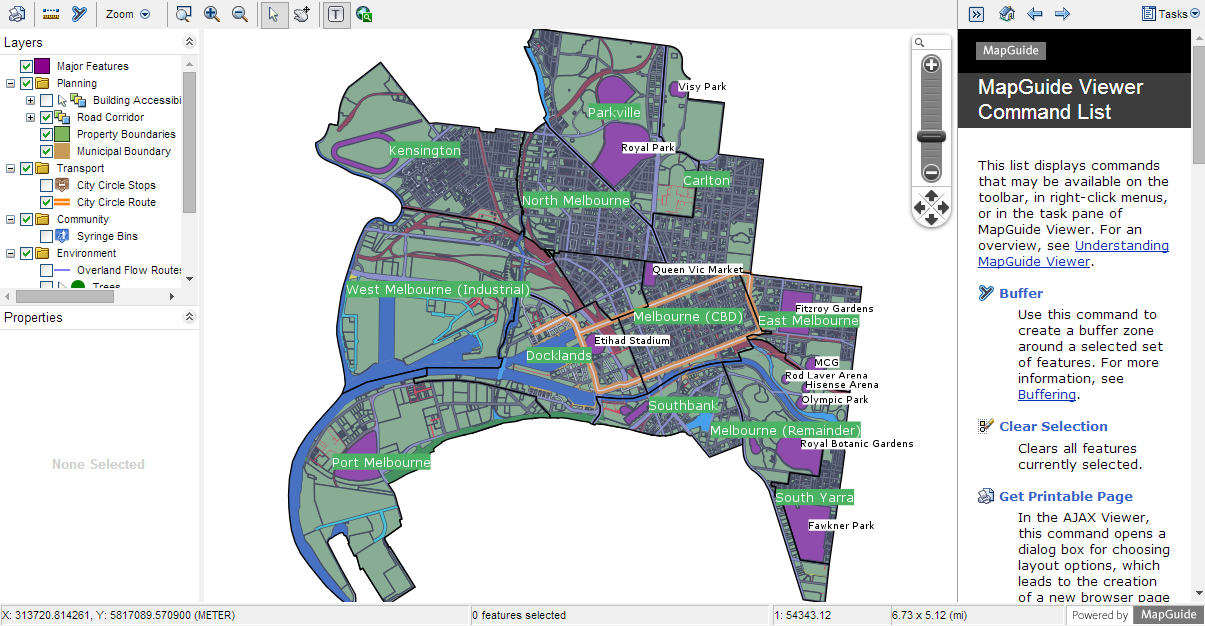This screenshot has width=1205, height=626.
Task: Open the Measure tool
Action: tap(50, 14)
